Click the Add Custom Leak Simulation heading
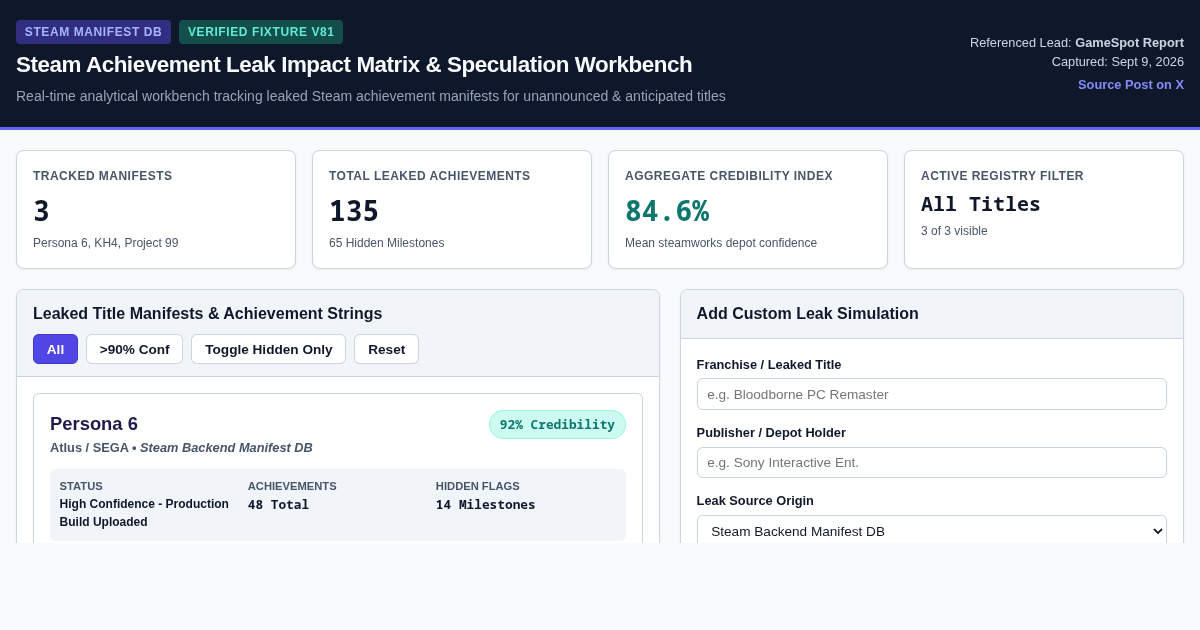The height and width of the screenshot is (630, 1200). point(807,314)
